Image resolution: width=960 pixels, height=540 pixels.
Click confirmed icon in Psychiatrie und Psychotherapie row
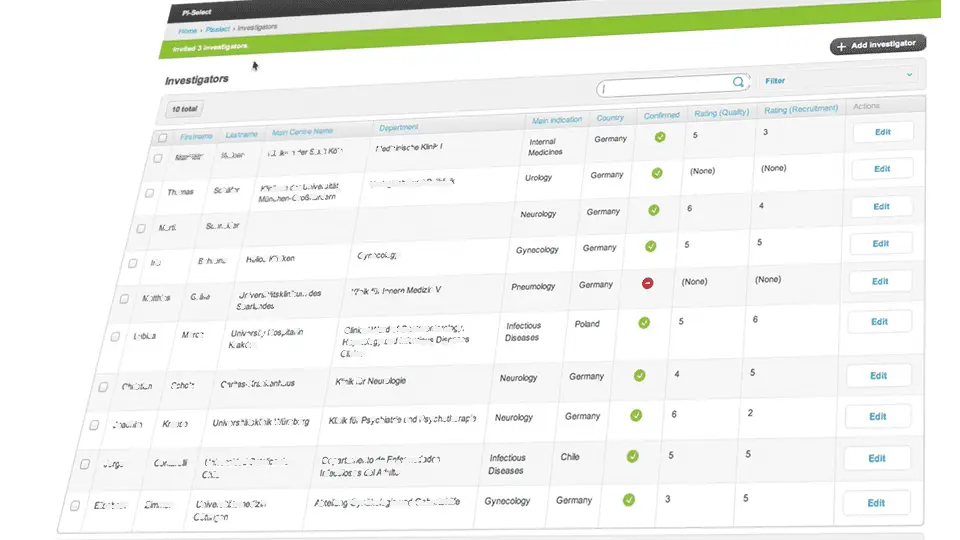click(x=636, y=415)
